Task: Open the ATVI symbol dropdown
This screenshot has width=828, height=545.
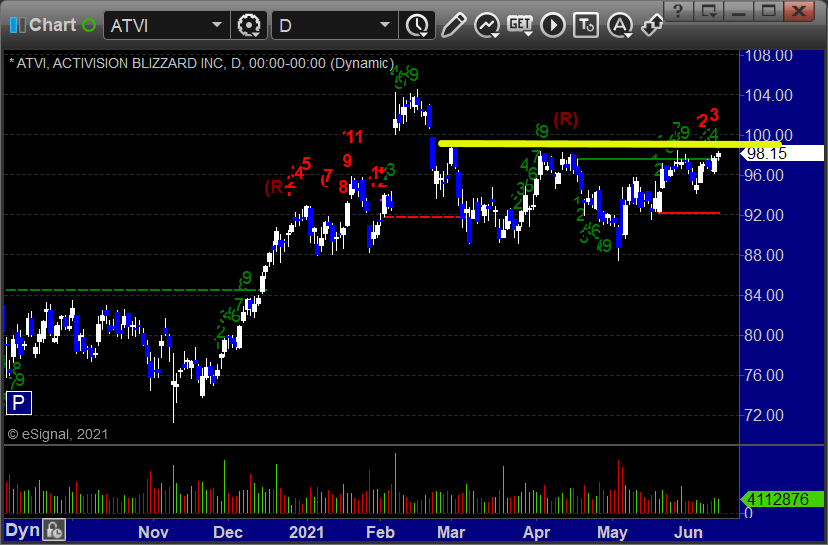Action: [x=217, y=25]
